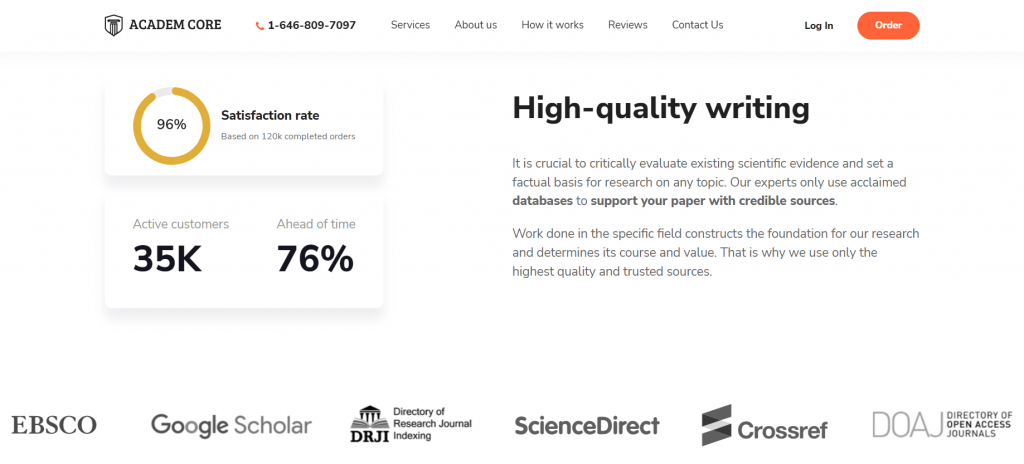1024x464 pixels.
Task: Go to About us page
Action: click(x=475, y=25)
